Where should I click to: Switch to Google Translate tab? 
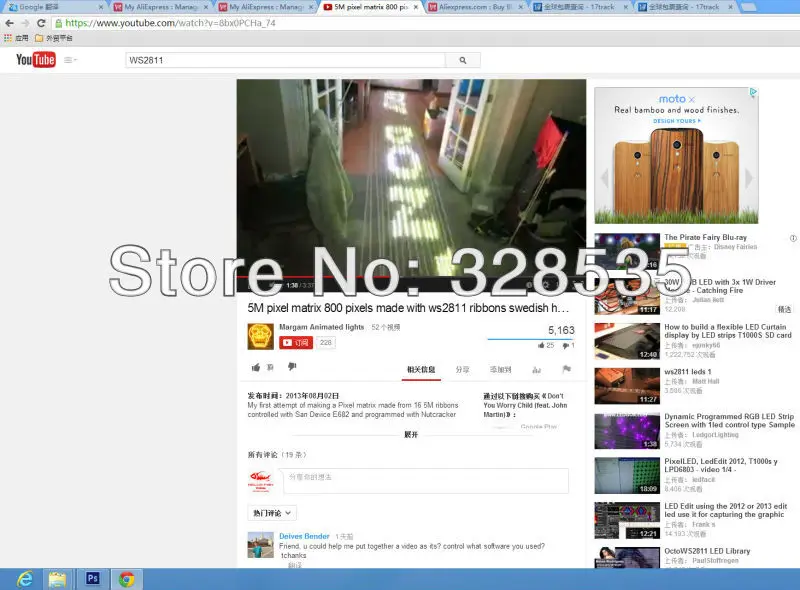pos(55,7)
